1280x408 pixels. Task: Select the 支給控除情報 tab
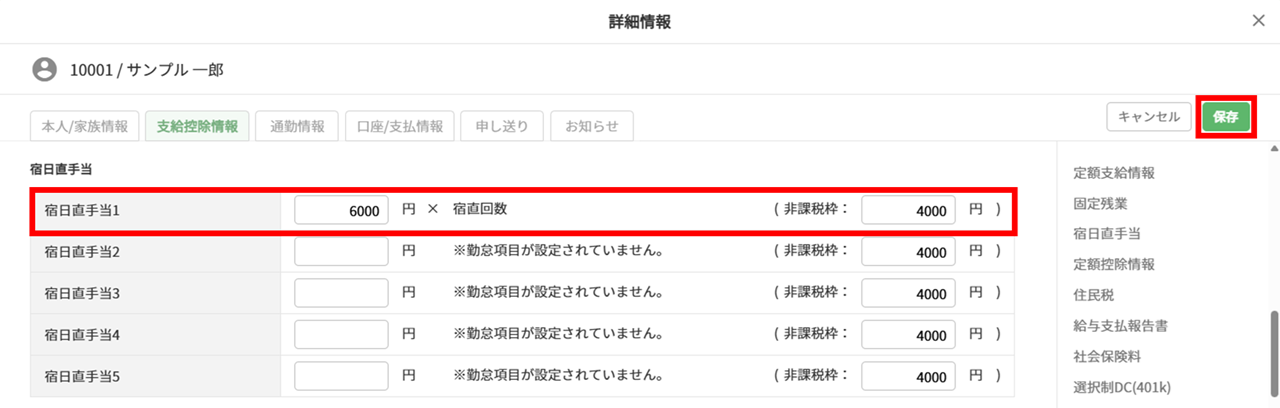(197, 126)
